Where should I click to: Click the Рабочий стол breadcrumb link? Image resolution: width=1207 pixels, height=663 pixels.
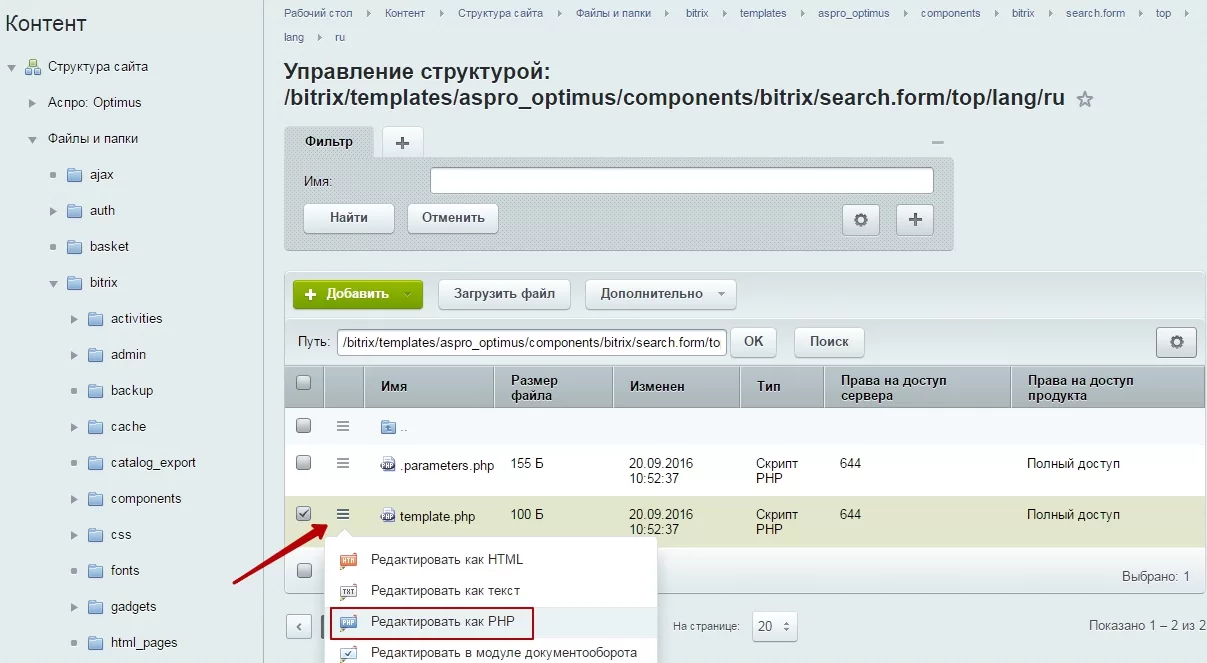pos(318,13)
